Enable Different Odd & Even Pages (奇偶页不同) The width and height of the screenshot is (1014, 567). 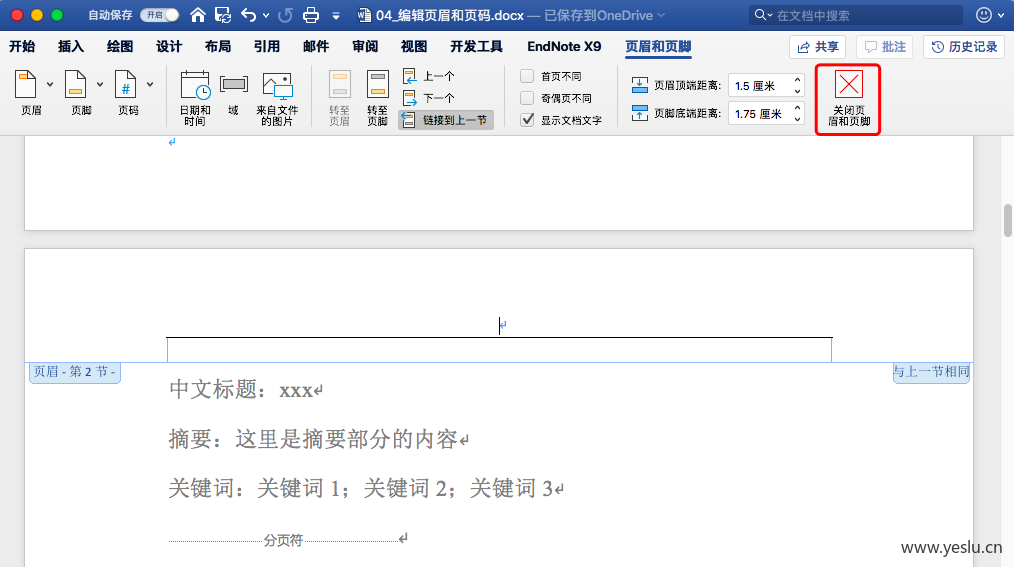point(527,98)
